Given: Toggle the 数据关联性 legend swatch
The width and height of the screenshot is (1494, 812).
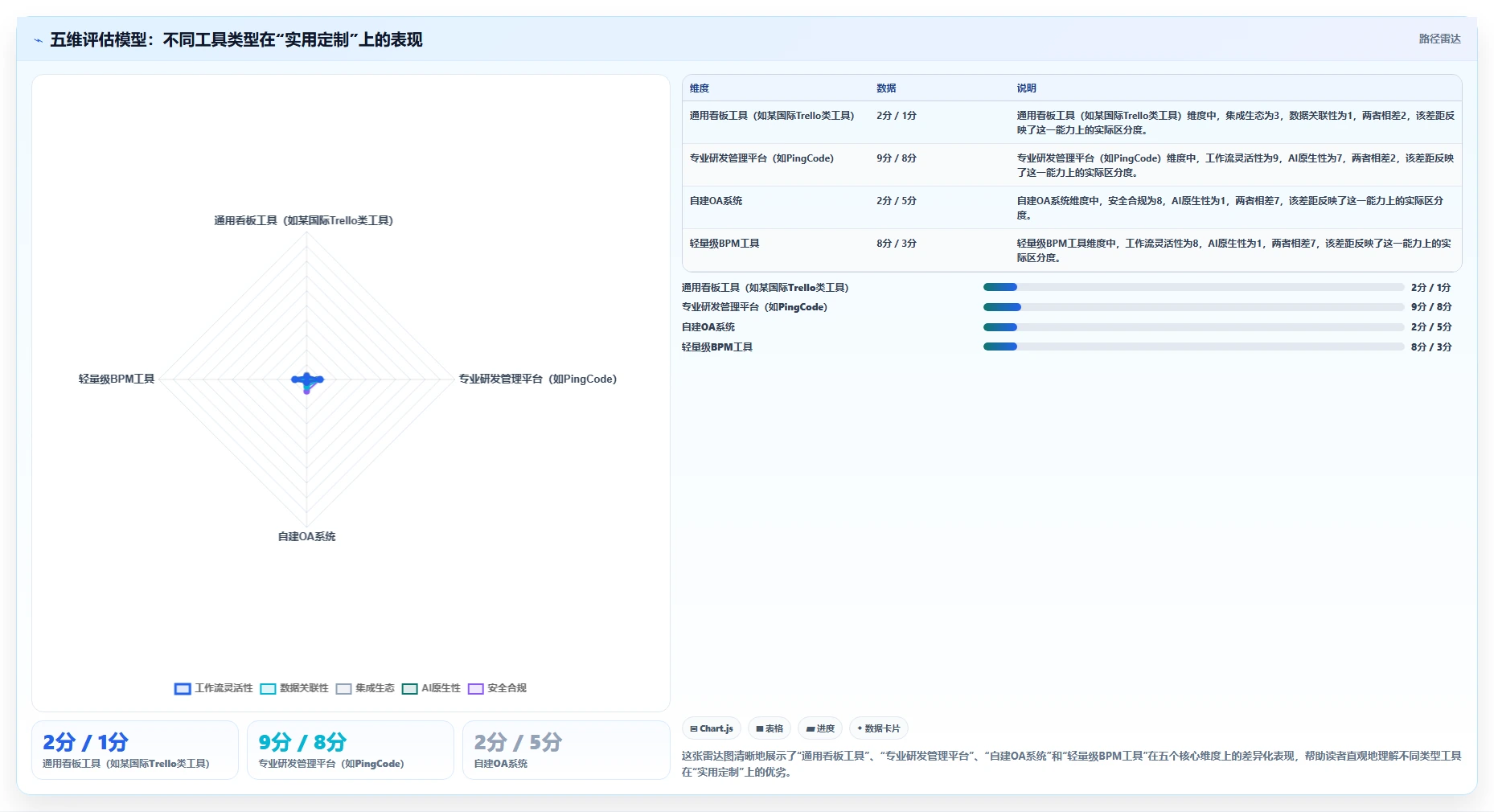Looking at the screenshot, I should [x=268, y=689].
